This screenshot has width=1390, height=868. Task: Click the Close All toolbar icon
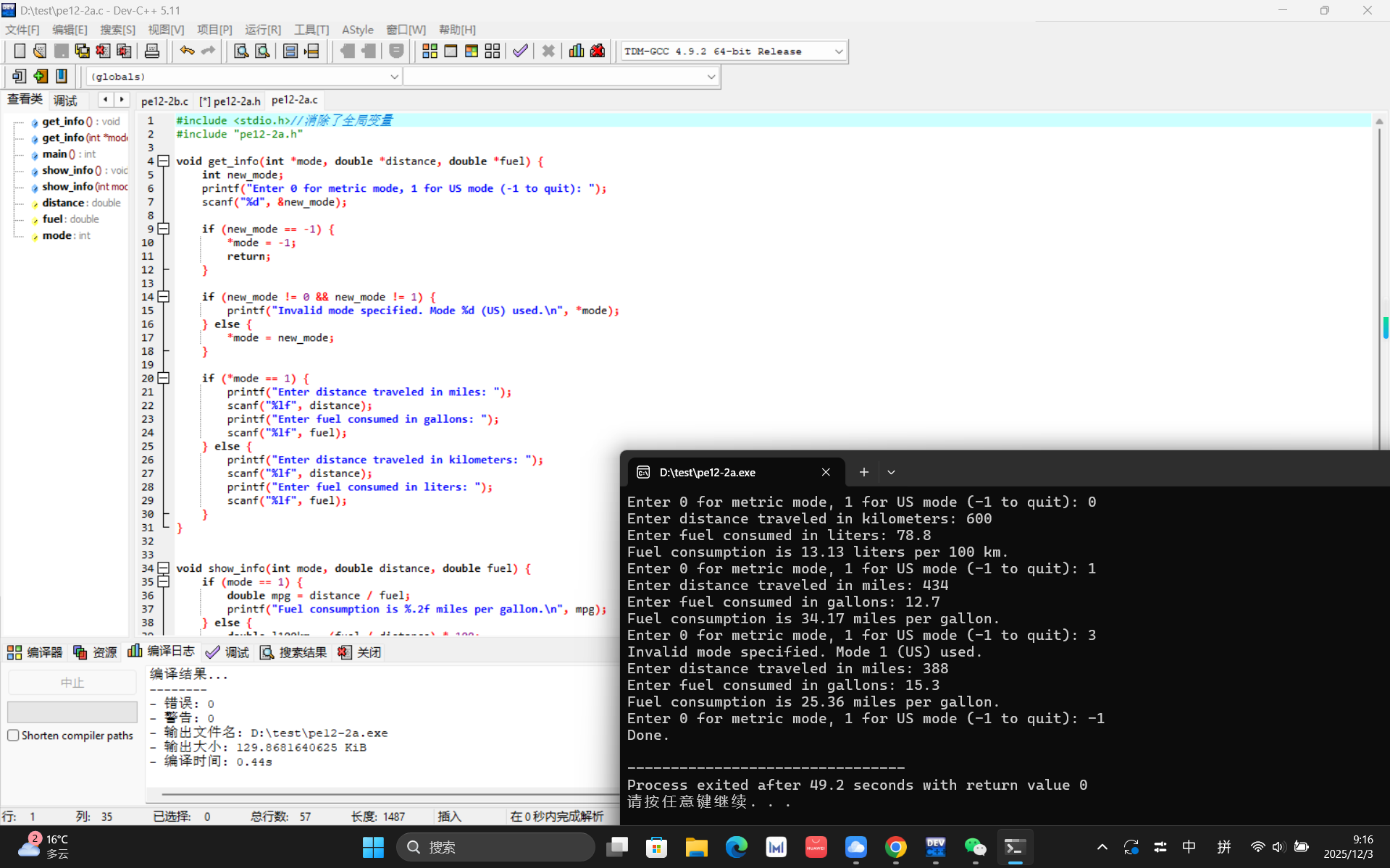coord(124,51)
